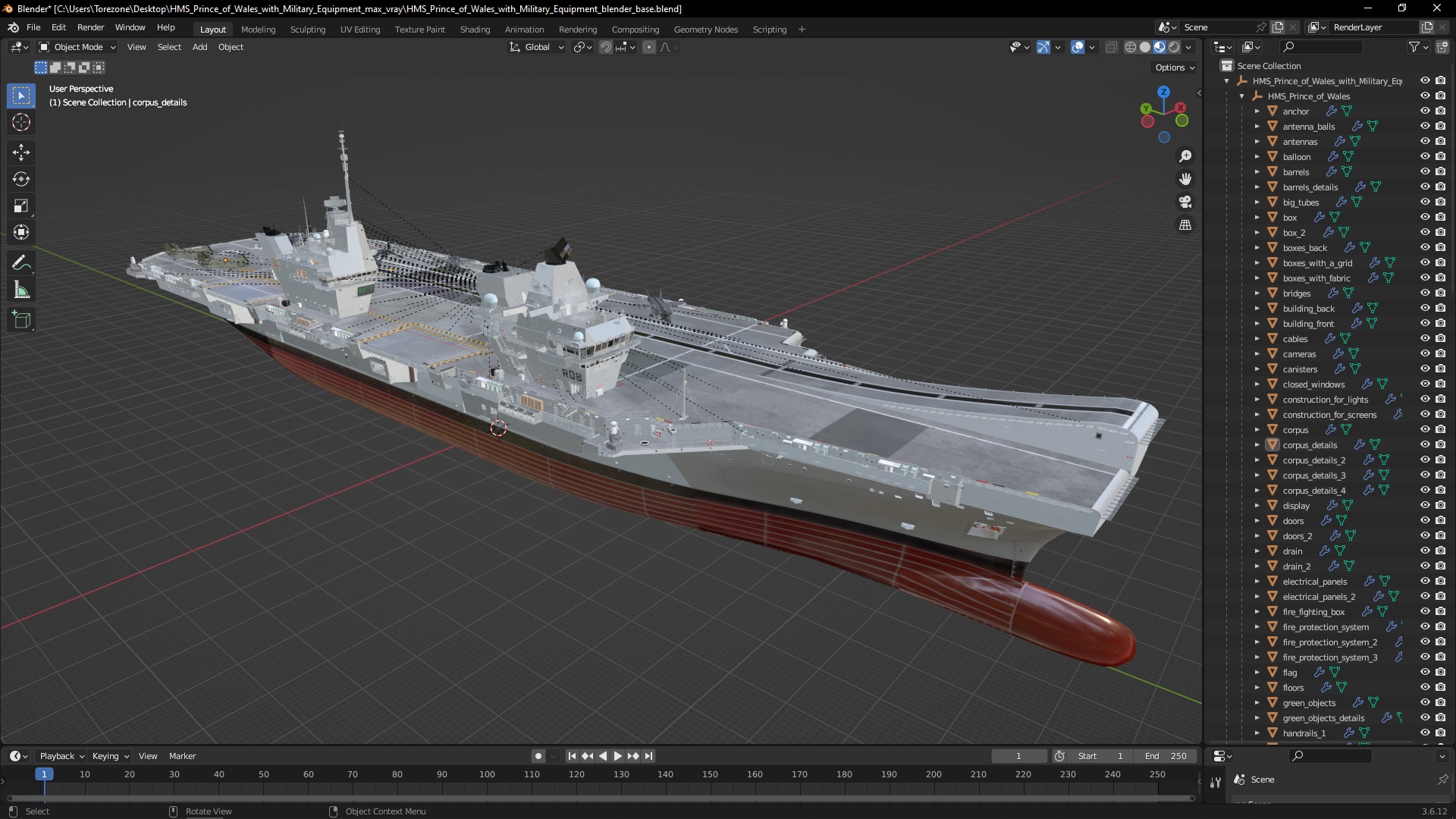Play the animation in reverse
The width and height of the screenshot is (1456, 819).
coord(603,756)
